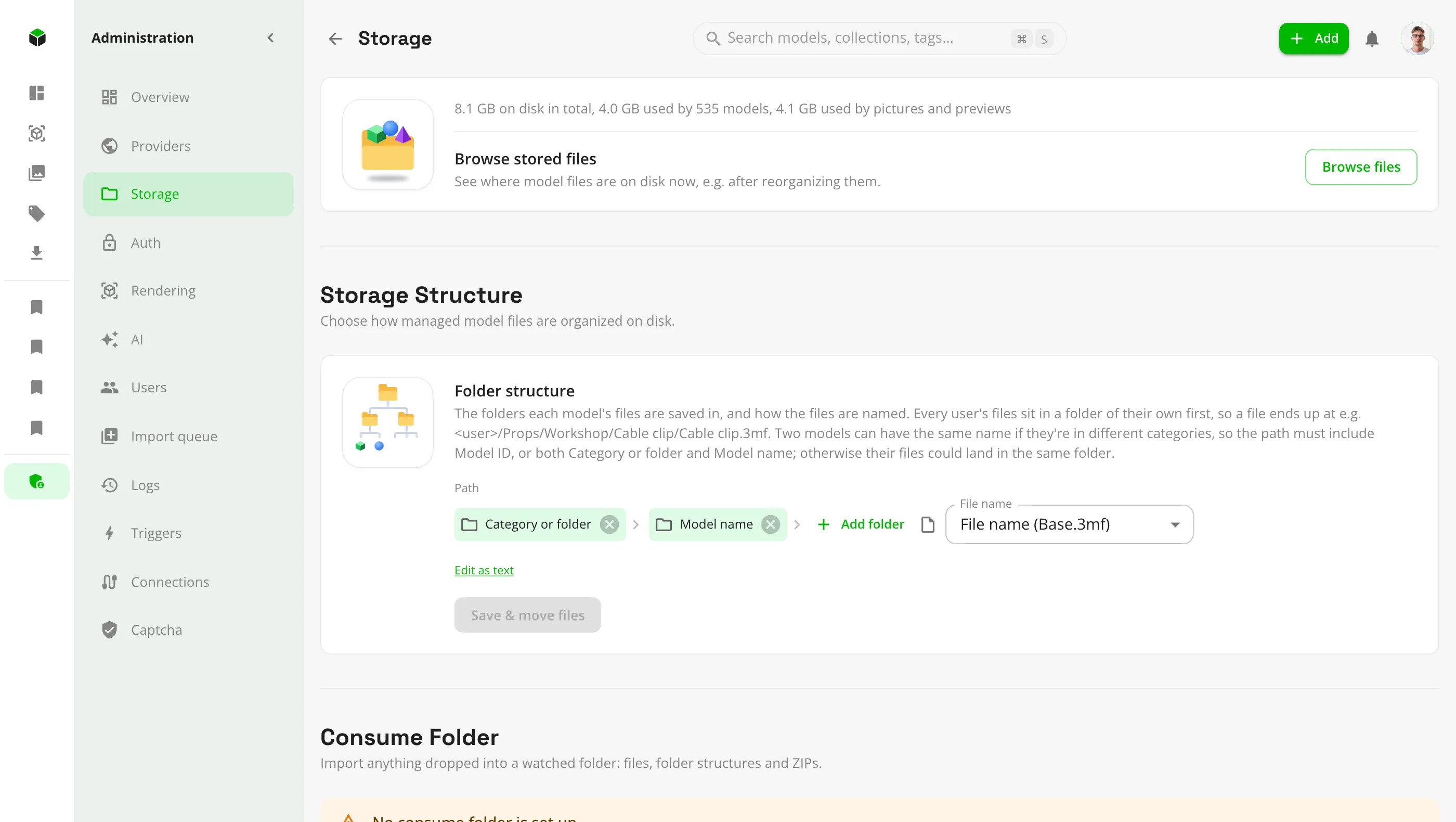Open Connections page
Viewport: 1456px width, 822px height.
[189, 582]
